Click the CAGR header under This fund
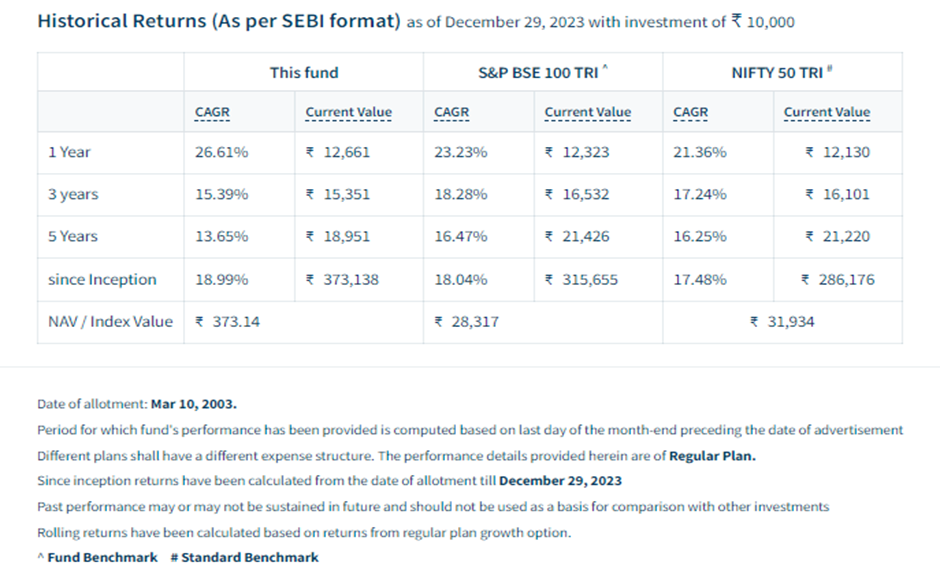The height and width of the screenshot is (573, 940). (x=211, y=112)
